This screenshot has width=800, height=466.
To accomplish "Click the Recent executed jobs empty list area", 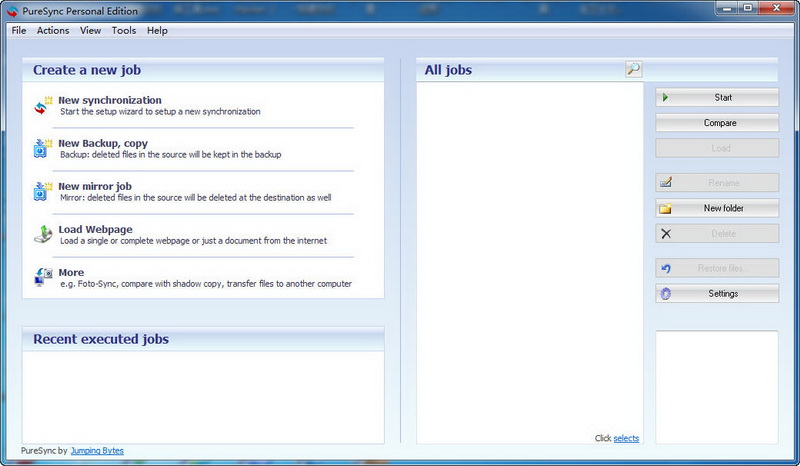I will tap(203, 397).
